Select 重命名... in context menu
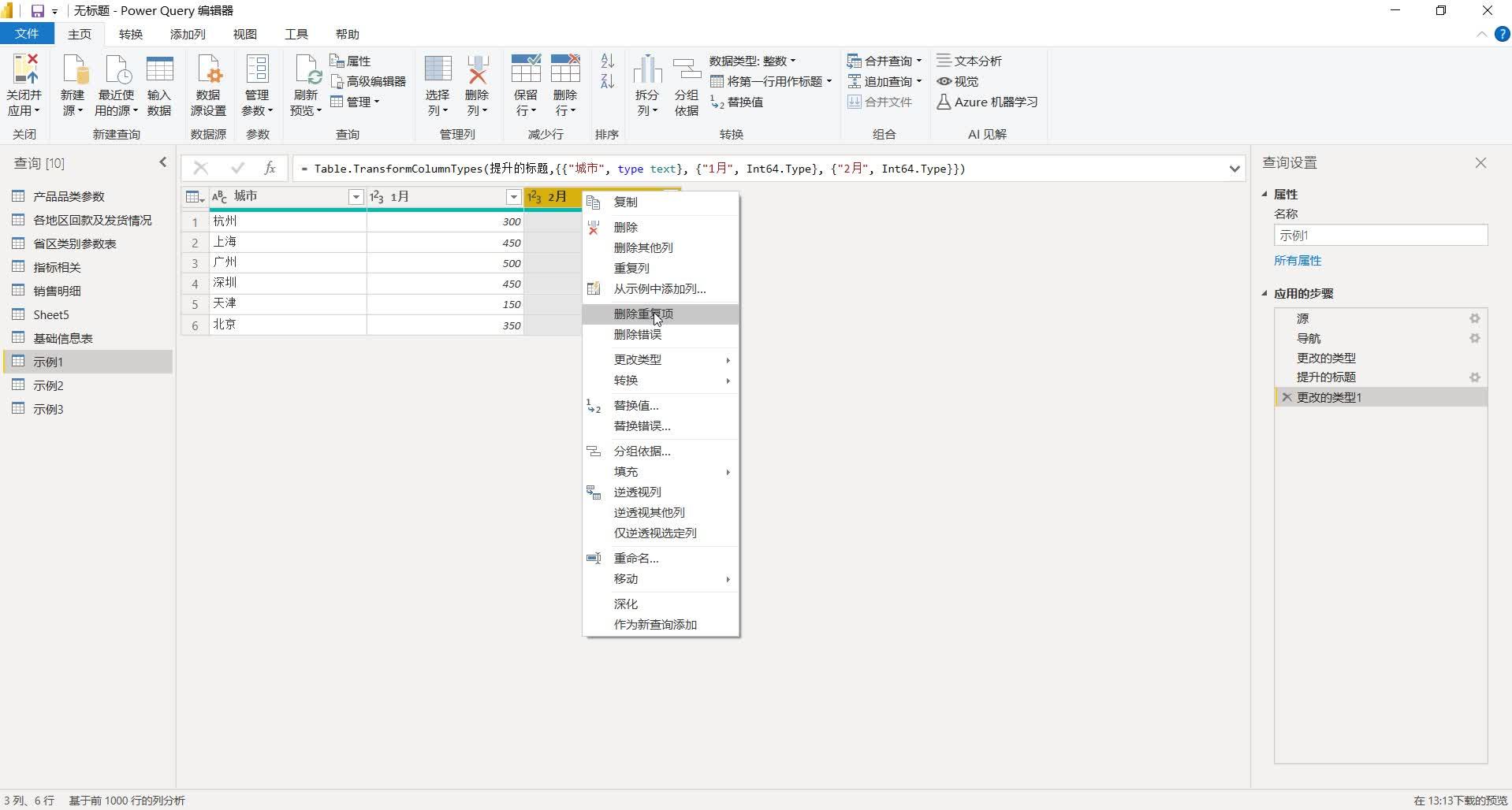 (x=661, y=558)
